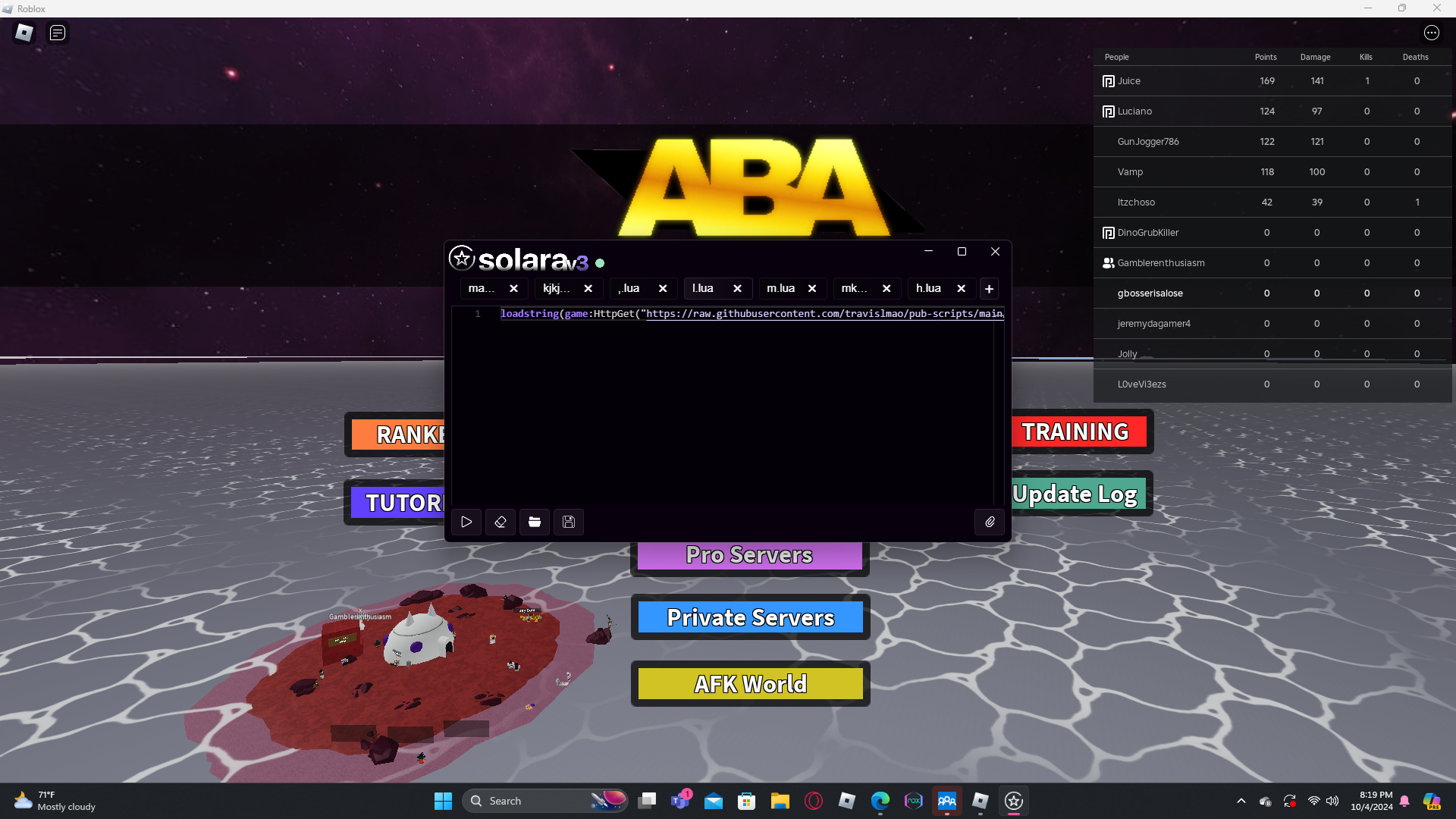
Task: Switch to the kjkj... script tab
Action: pos(557,289)
